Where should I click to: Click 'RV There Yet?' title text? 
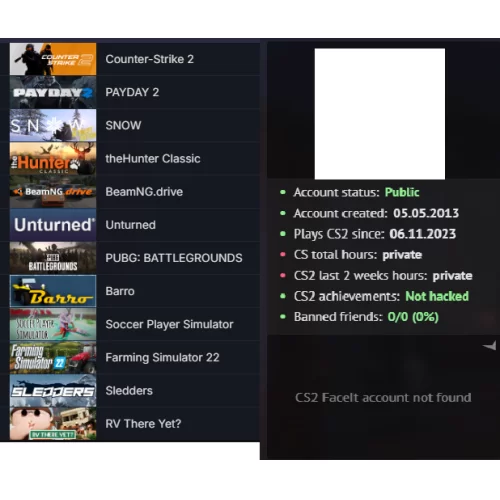[143, 424]
